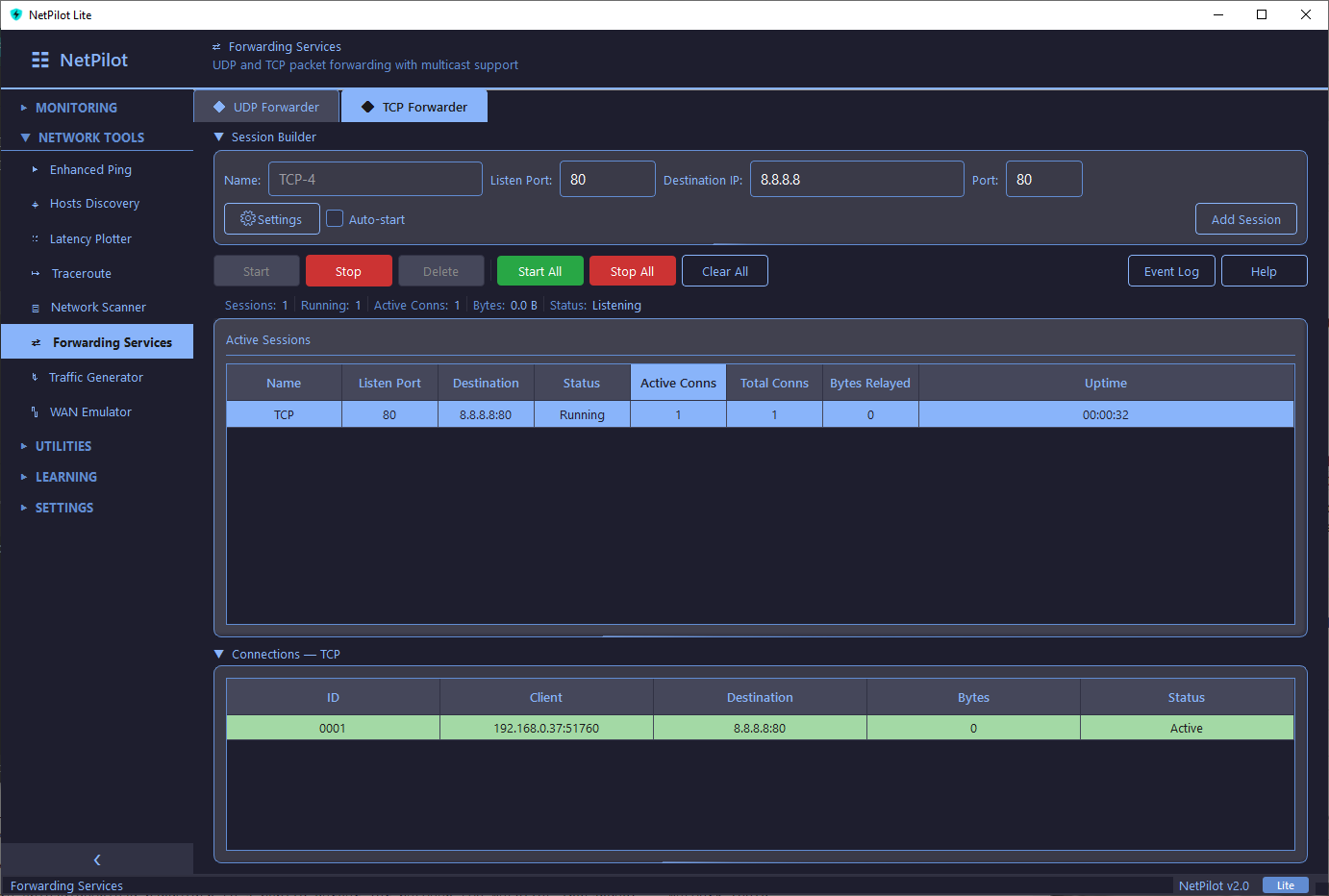Image resolution: width=1329 pixels, height=896 pixels.
Task: Enable the Auto-start checkbox
Action: tap(335, 219)
